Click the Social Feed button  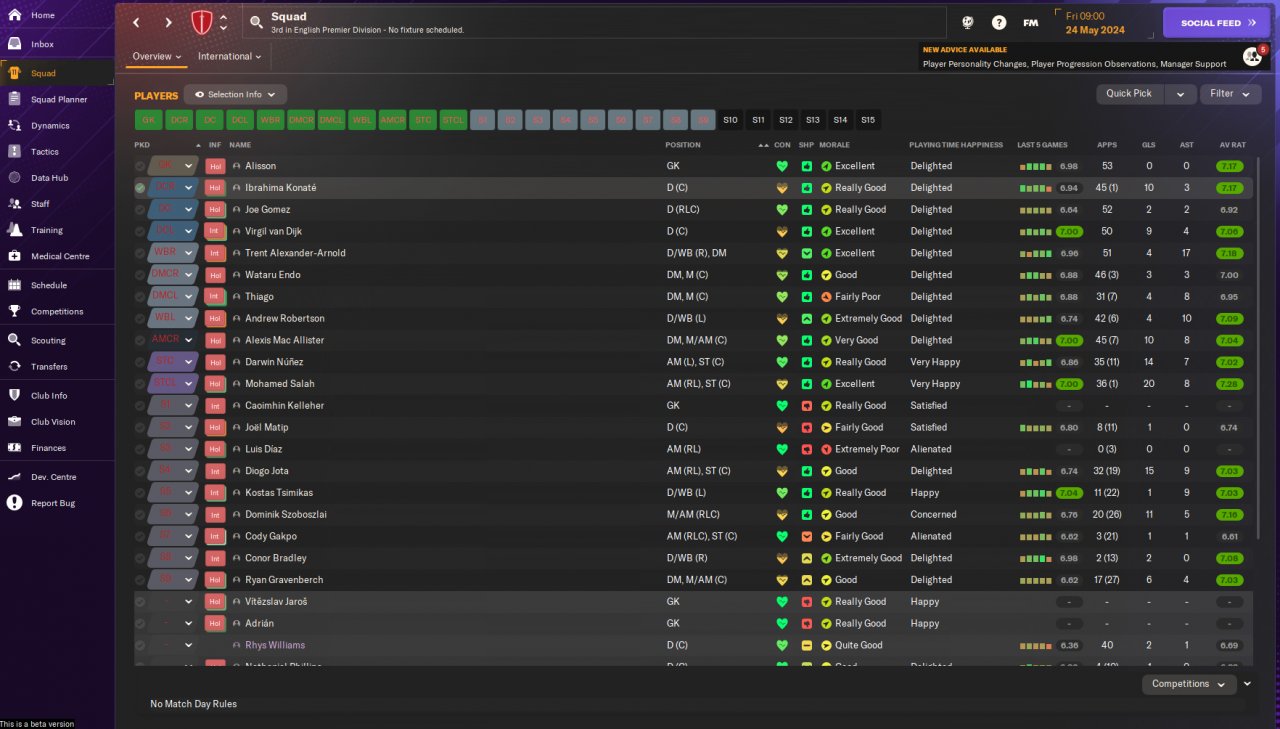[x=1216, y=23]
